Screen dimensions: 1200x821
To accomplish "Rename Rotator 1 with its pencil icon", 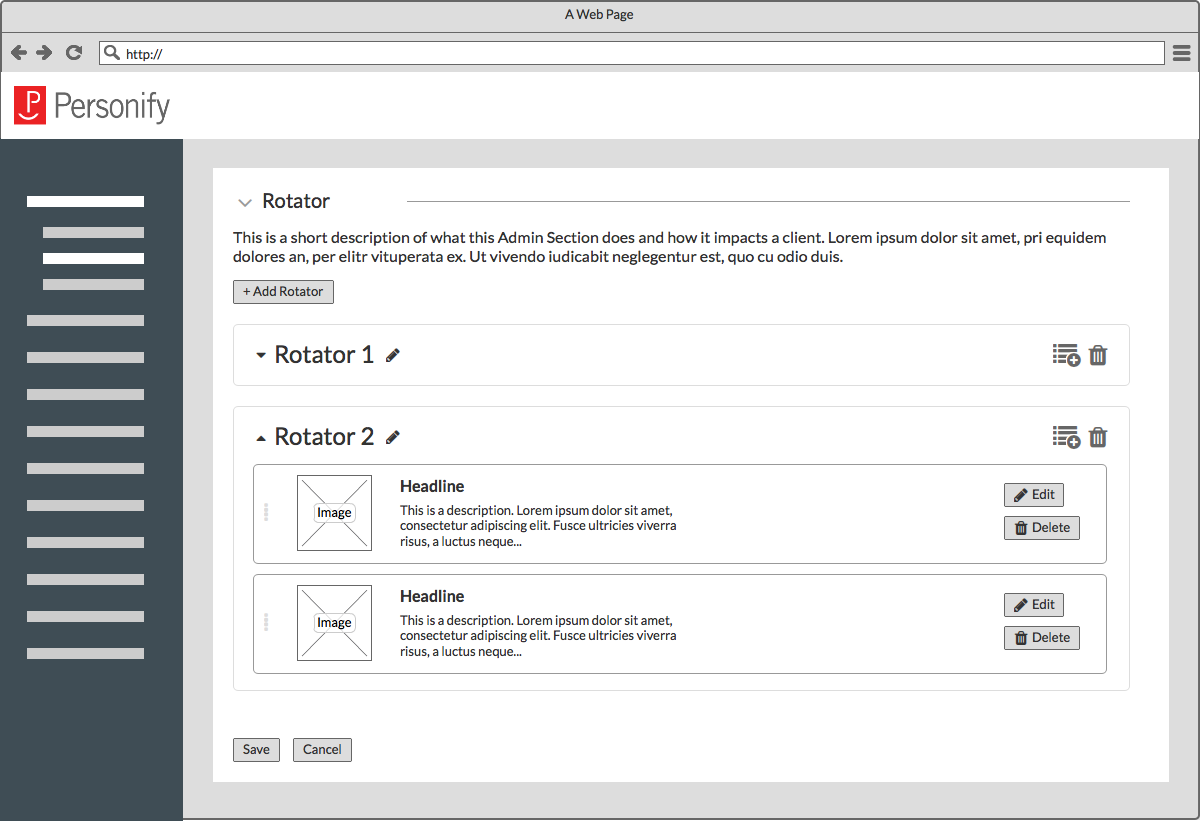I will (x=393, y=355).
